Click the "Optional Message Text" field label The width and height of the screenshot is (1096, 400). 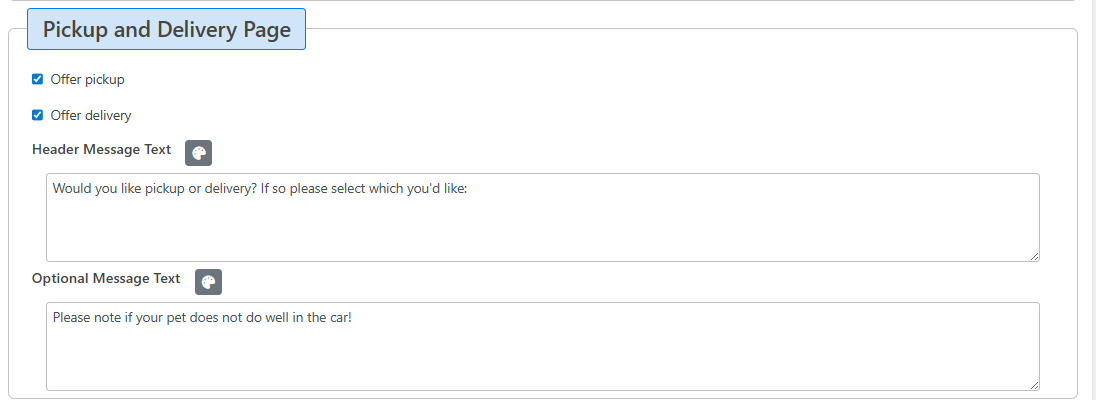pos(106,278)
